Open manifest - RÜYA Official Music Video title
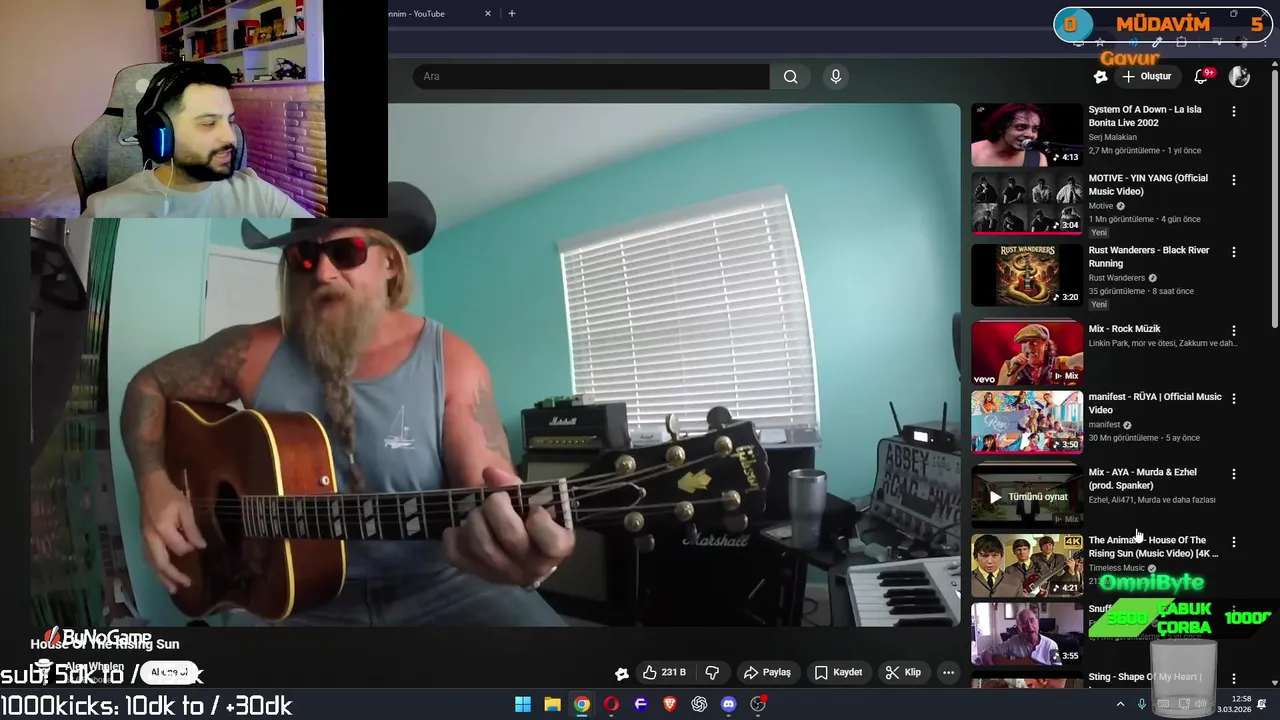The width and height of the screenshot is (1280, 720). [x=1155, y=403]
